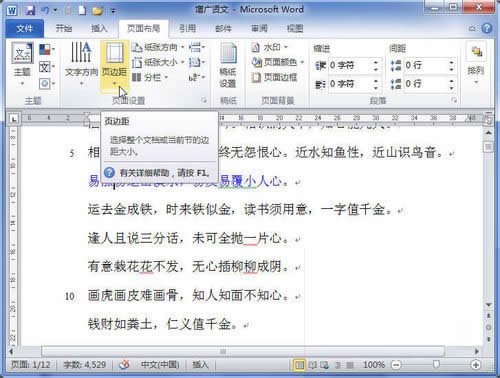The width and height of the screenshot is (500, 378).
Task: Click the spacing before 0 行 field
Action: 425,65
